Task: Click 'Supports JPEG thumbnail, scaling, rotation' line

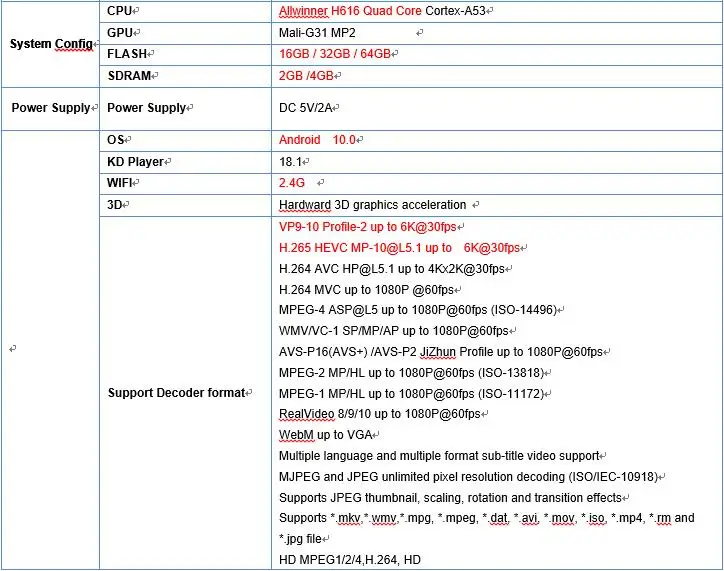Action: (x=450, y=498)
